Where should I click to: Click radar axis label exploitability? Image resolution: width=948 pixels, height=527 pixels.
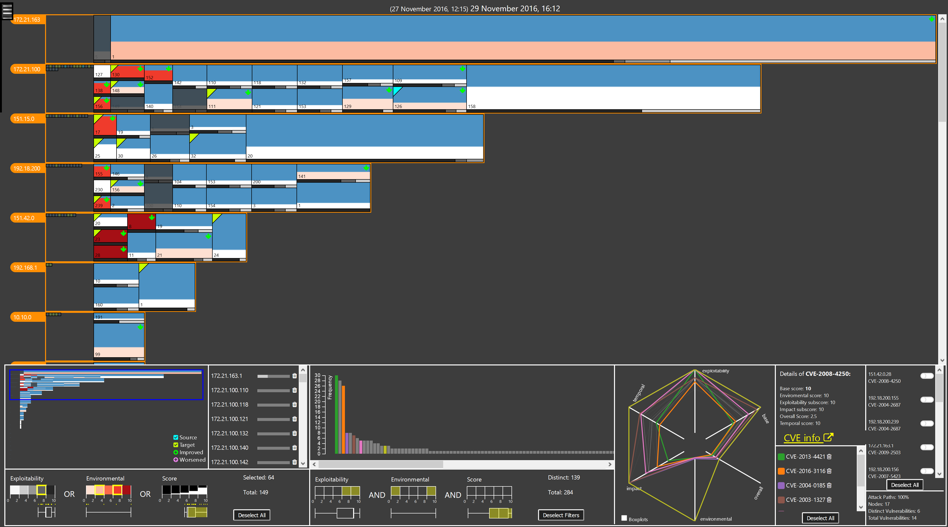[715, 371]
